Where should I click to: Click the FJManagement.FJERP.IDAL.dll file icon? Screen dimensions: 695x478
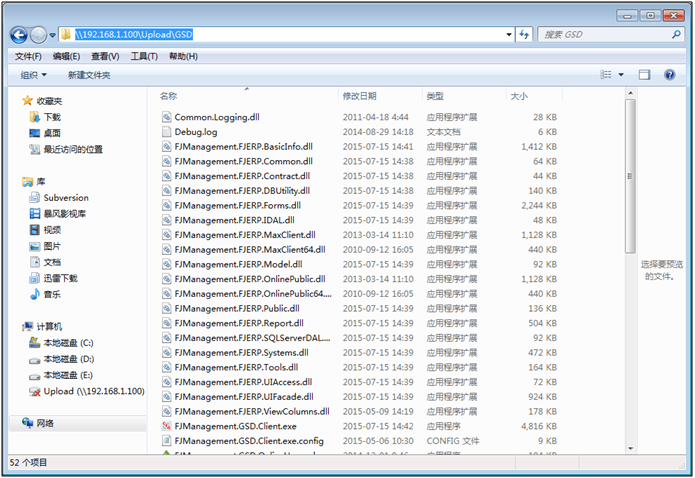point(166,220)
